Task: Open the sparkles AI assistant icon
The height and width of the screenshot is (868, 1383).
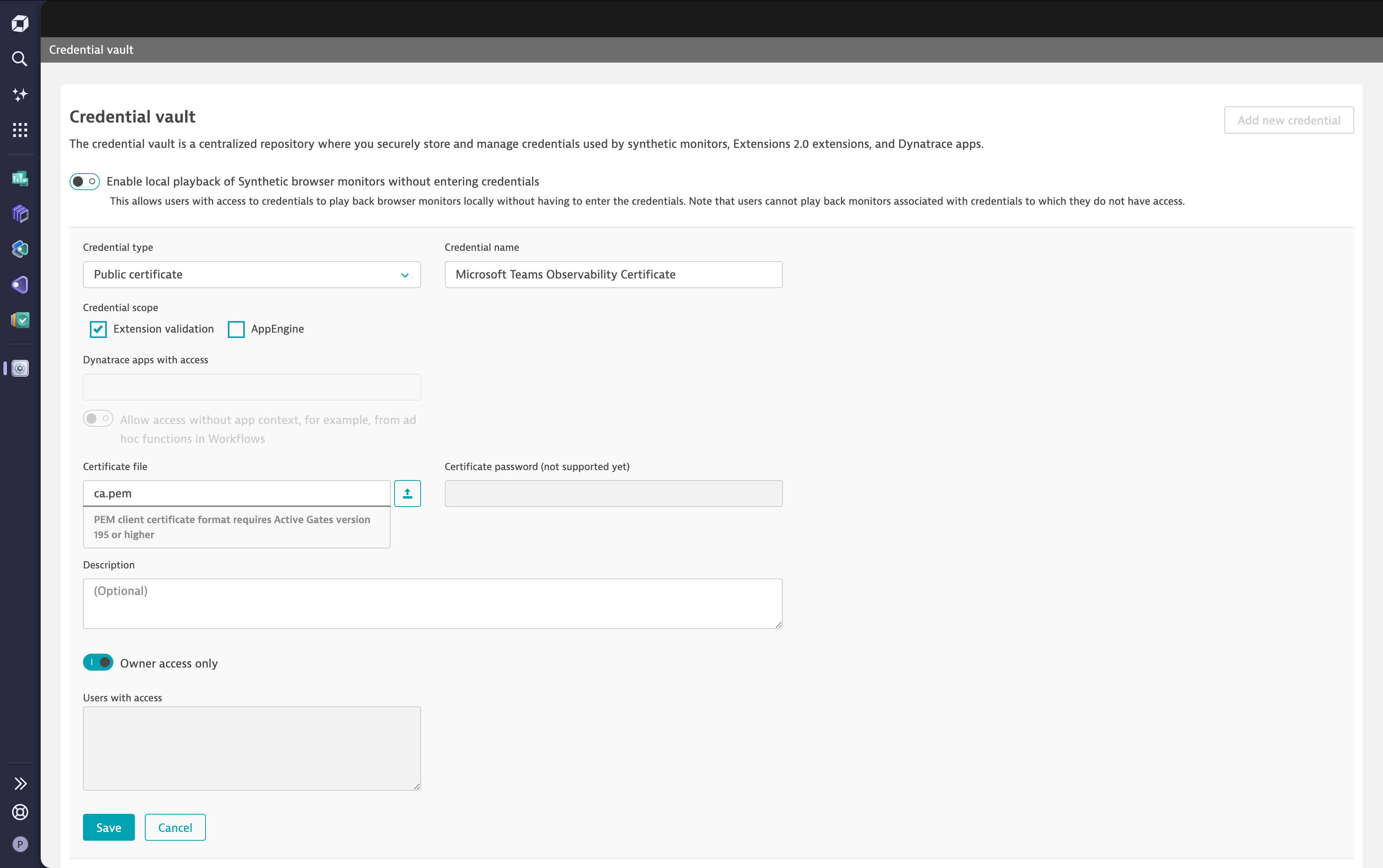Action: pyautogui.click(x=20, y=94)
